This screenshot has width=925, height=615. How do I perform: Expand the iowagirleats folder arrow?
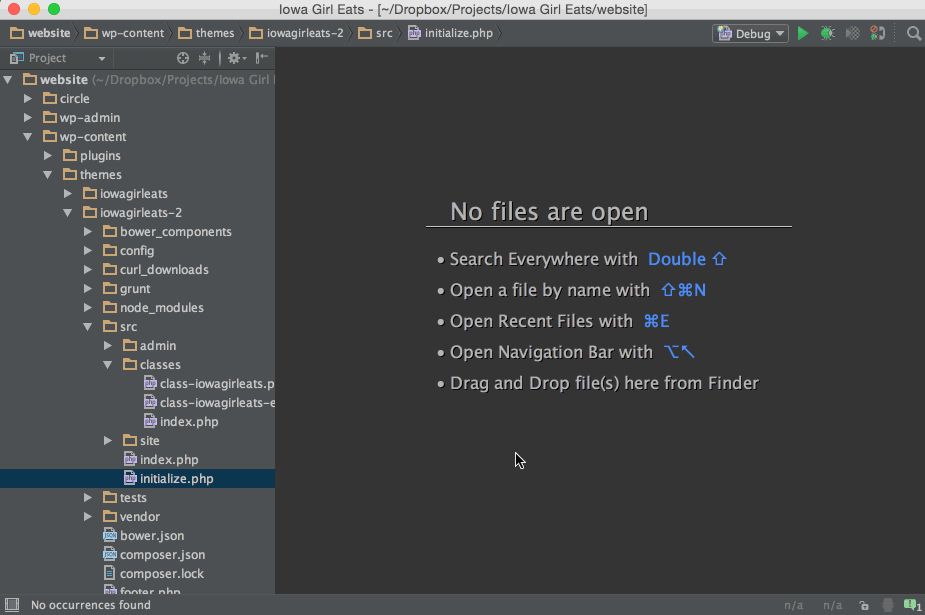(68, 193)
